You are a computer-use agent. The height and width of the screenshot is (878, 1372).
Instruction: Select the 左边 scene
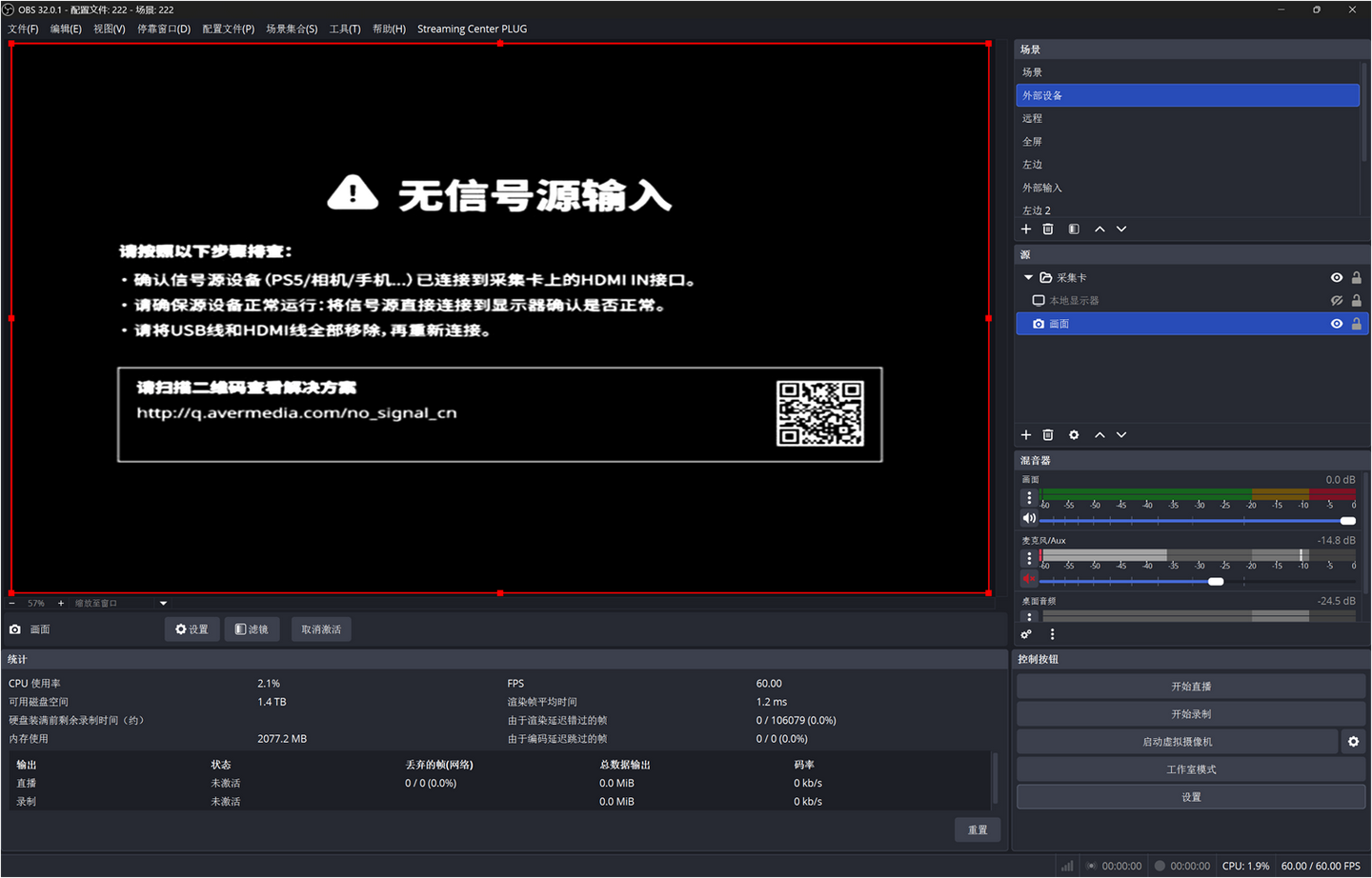click(x=1188, y=165)
